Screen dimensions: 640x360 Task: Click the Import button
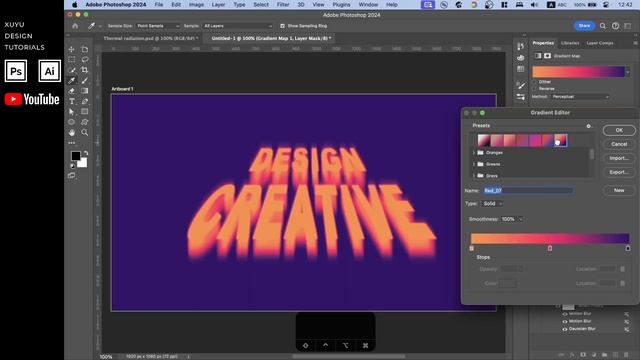pyautogui.click(x=619, y=158)
